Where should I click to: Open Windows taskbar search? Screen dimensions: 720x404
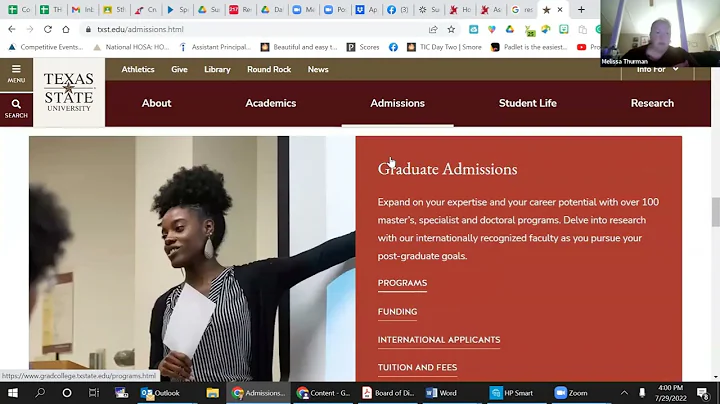click(x=40, y=393)
